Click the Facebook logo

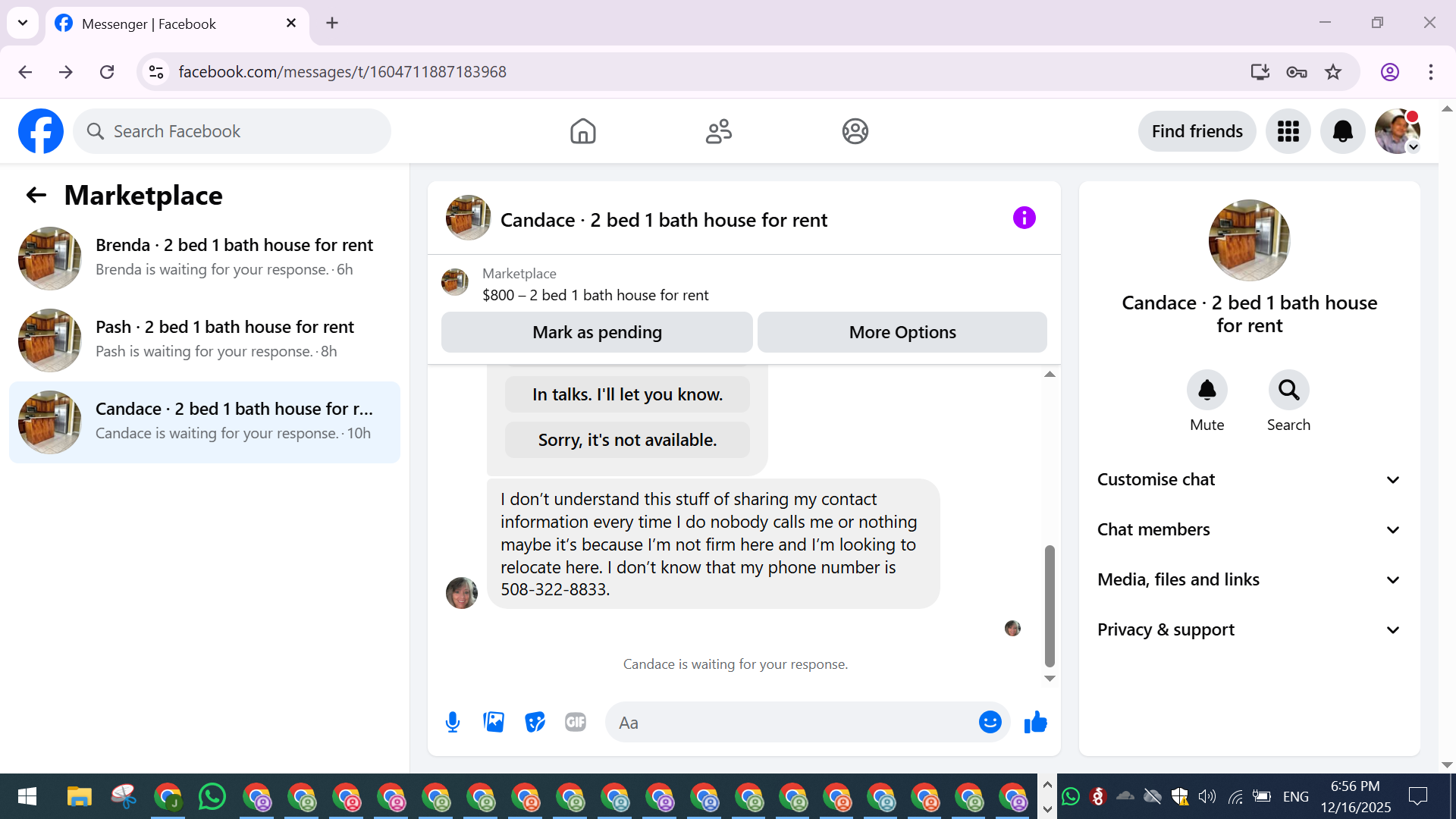(x=41, y=131)
